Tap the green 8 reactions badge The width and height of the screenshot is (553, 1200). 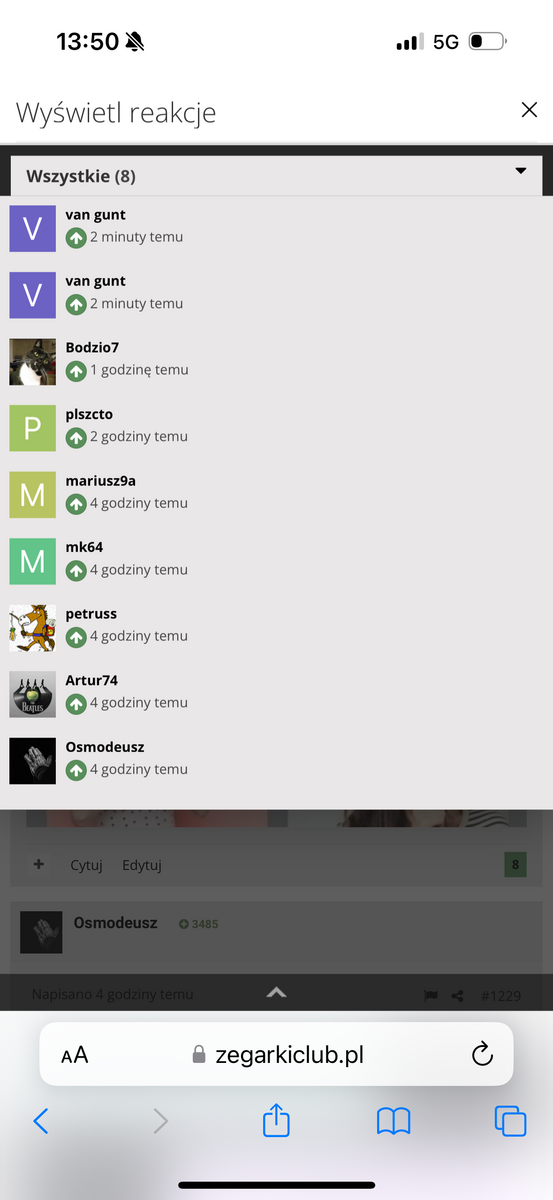(x=515, y=865)
